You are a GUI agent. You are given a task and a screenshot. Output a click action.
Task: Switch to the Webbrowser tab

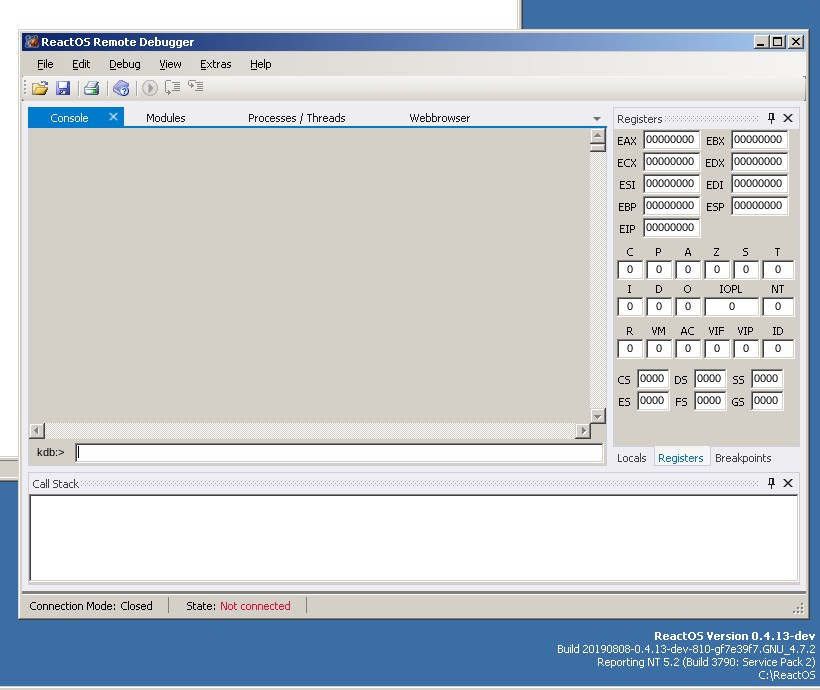point(439,118)
